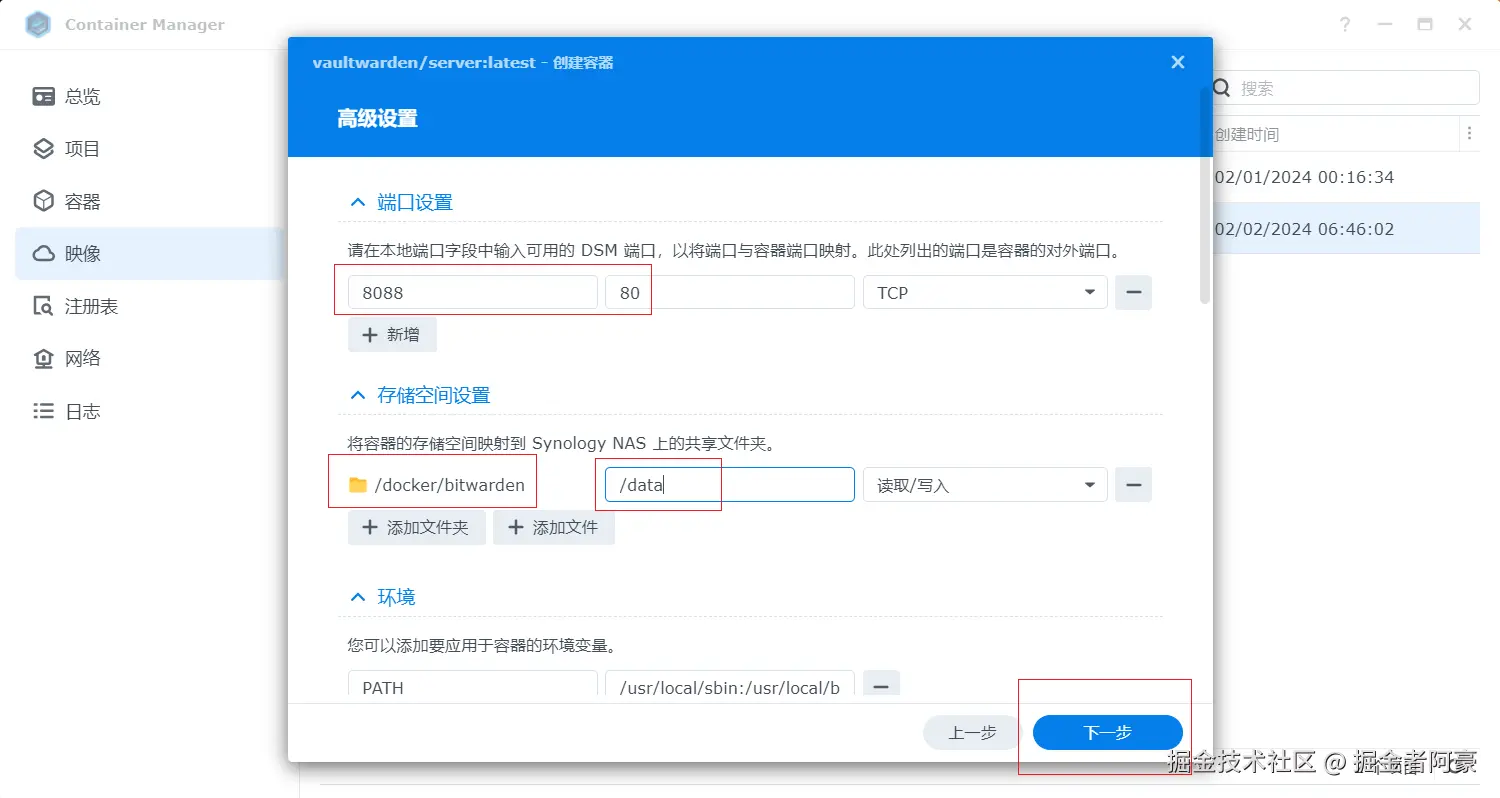
Task: Collapse the 环境 section
Action: 358,597
